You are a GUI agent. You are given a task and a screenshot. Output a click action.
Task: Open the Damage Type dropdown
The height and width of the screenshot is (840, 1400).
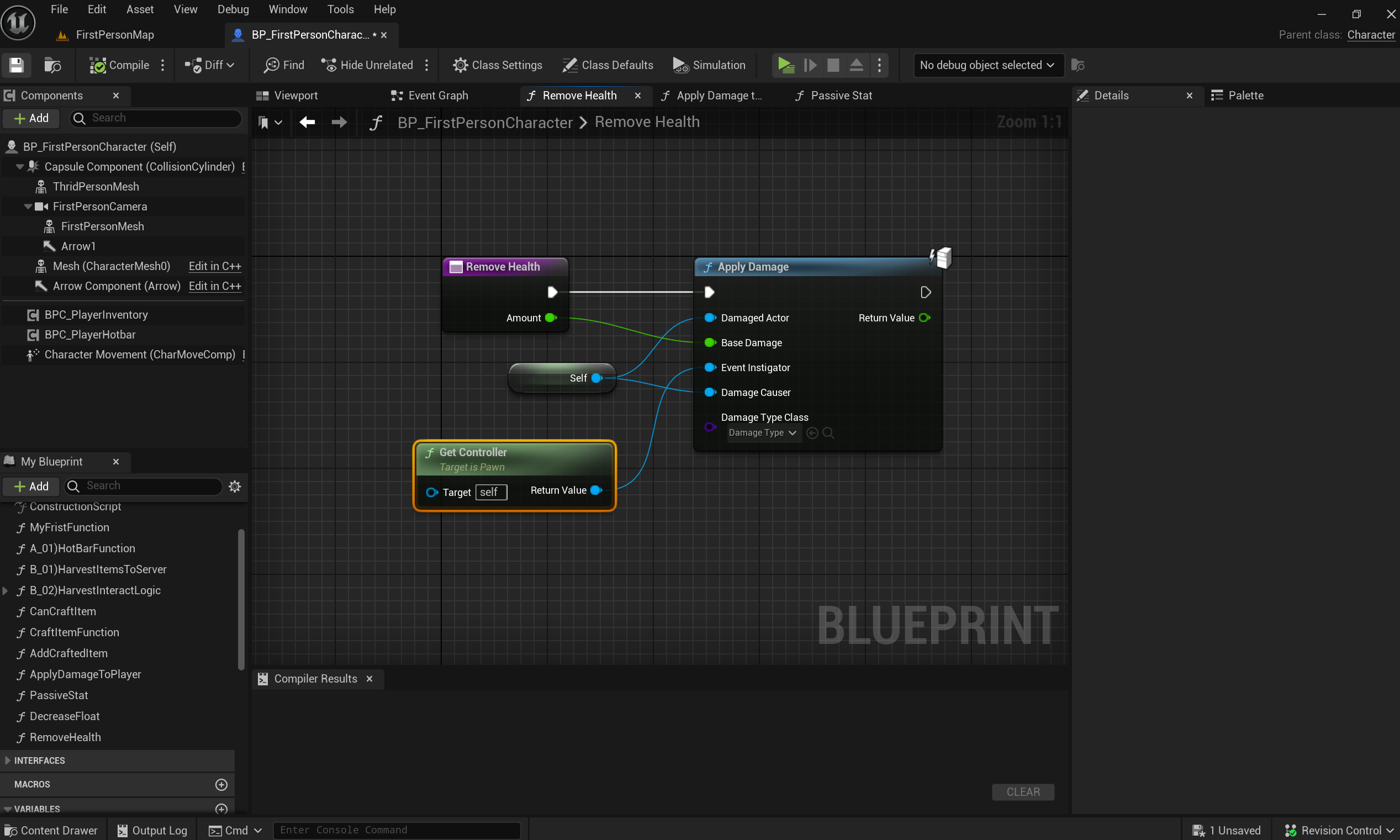click(762, 433)
